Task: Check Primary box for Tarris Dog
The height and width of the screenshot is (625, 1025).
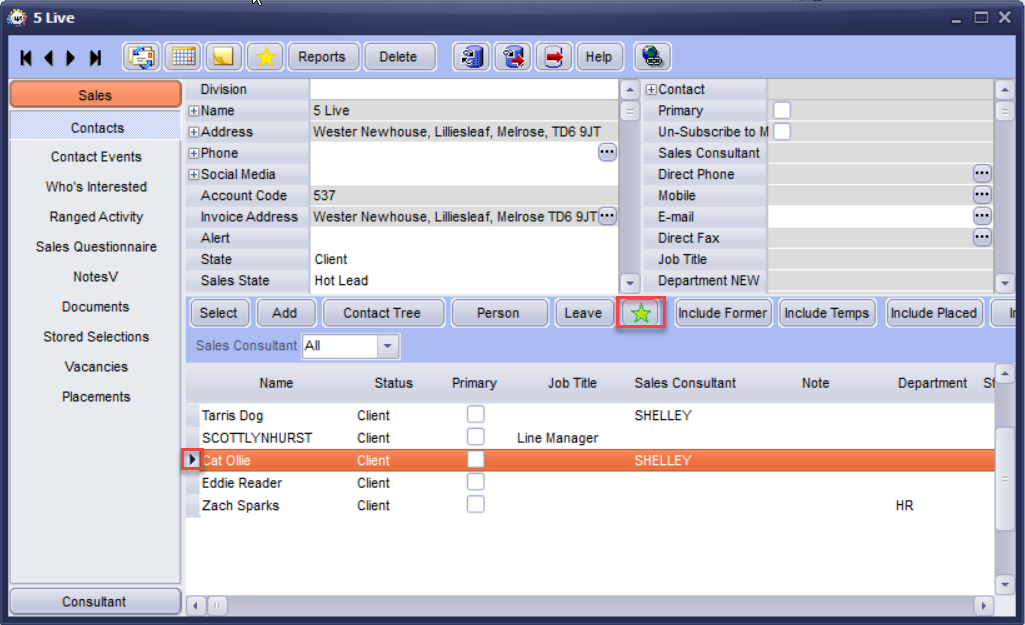Action: click(x=475, y=414)
